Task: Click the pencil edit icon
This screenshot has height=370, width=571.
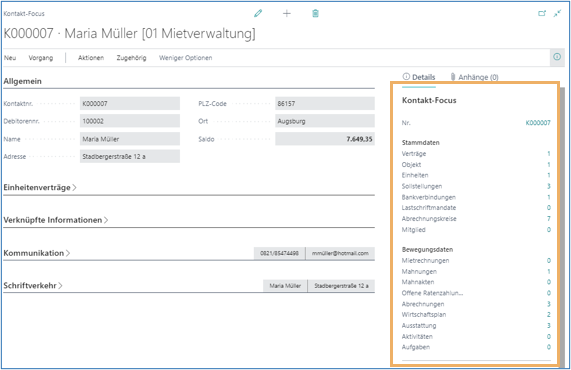Action: 258,13
